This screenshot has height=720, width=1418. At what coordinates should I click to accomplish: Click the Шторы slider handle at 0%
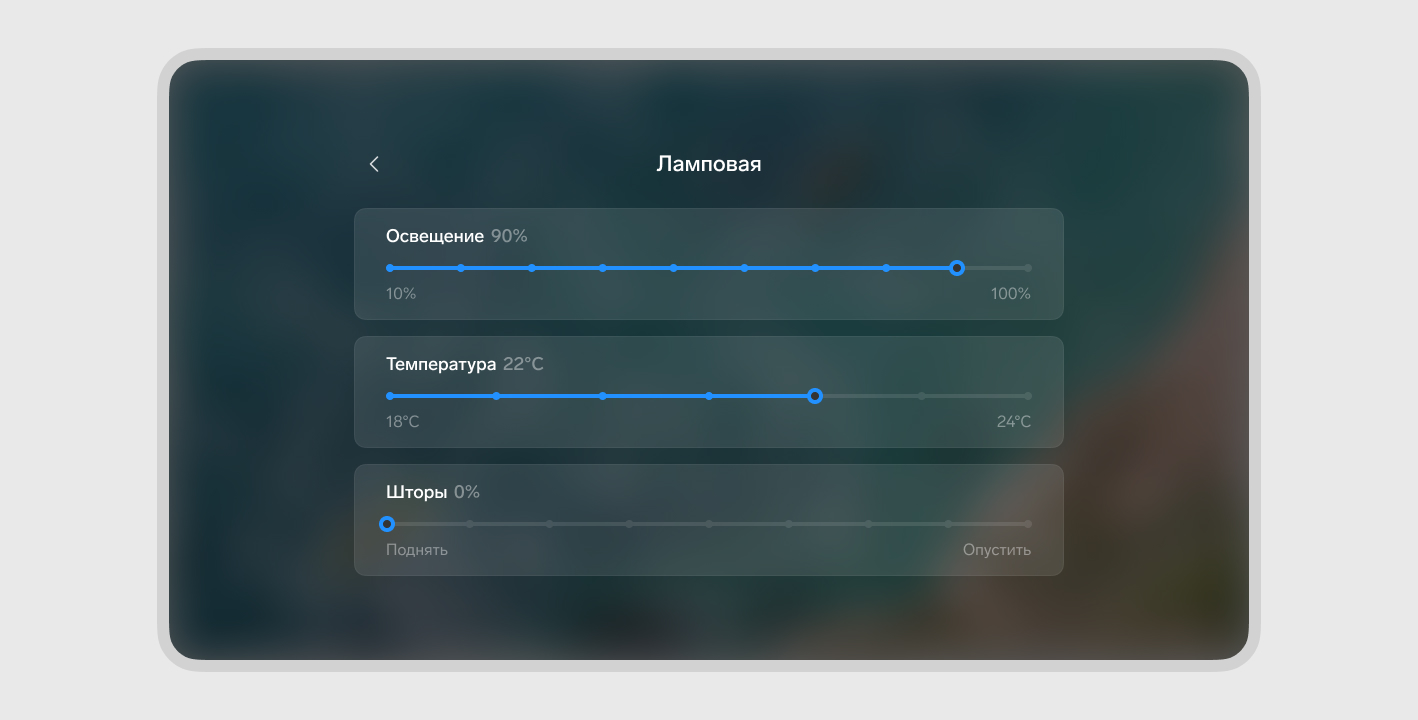387,524
